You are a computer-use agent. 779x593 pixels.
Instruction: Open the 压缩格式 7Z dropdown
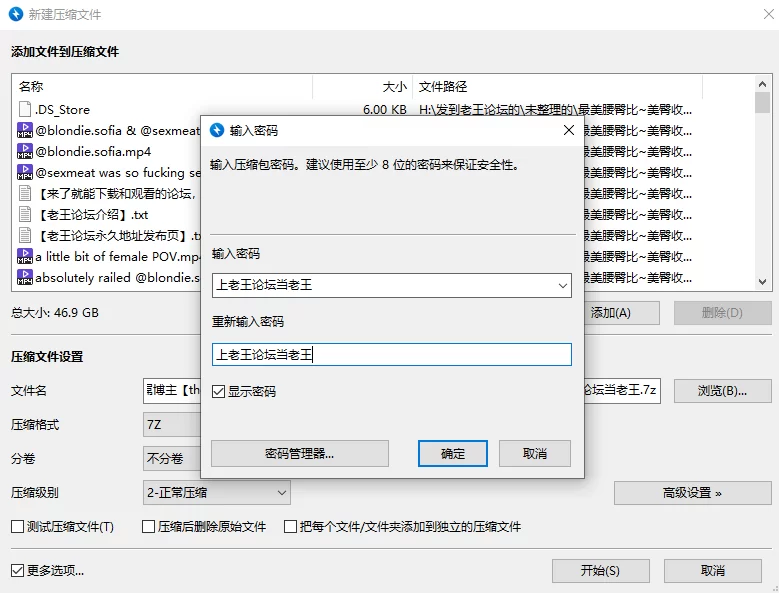coord(172,425)
